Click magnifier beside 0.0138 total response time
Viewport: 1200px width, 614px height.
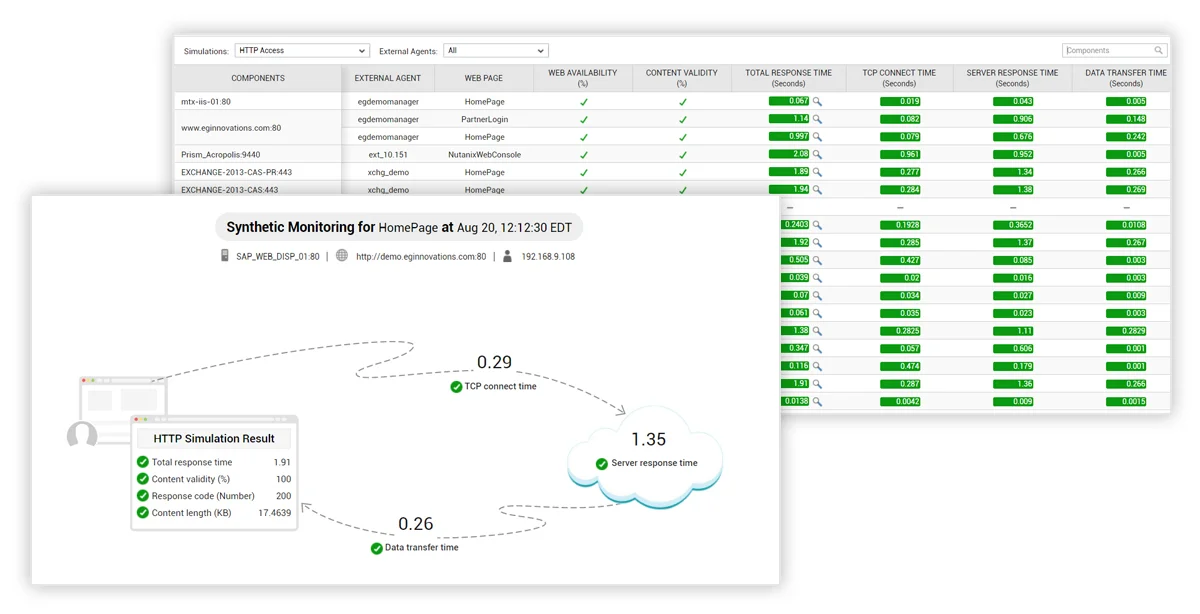(817, 401)
